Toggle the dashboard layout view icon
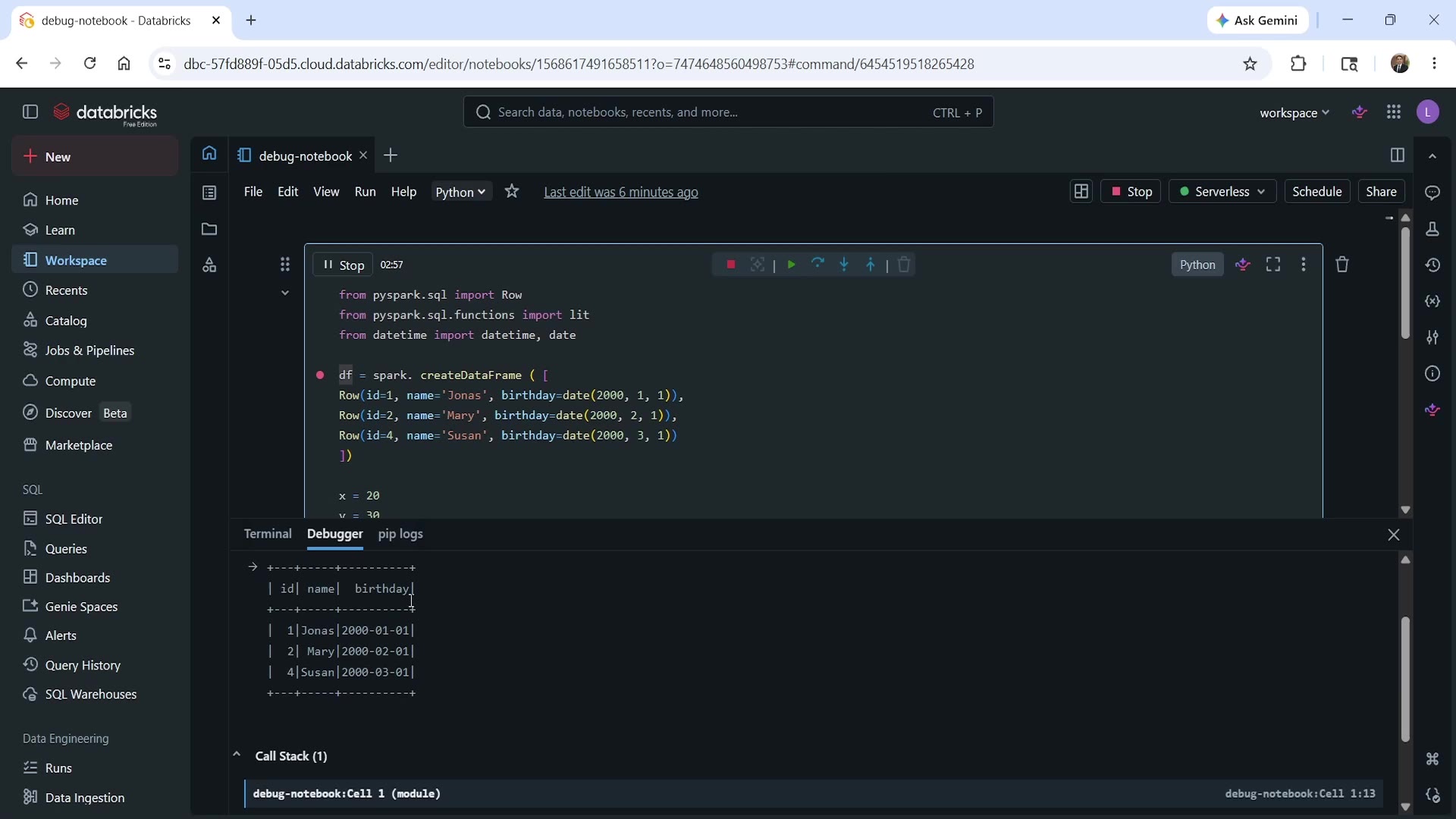The height and width of the screenshot is (819, 1456). pyautogui.click(x=1081, y=192)
